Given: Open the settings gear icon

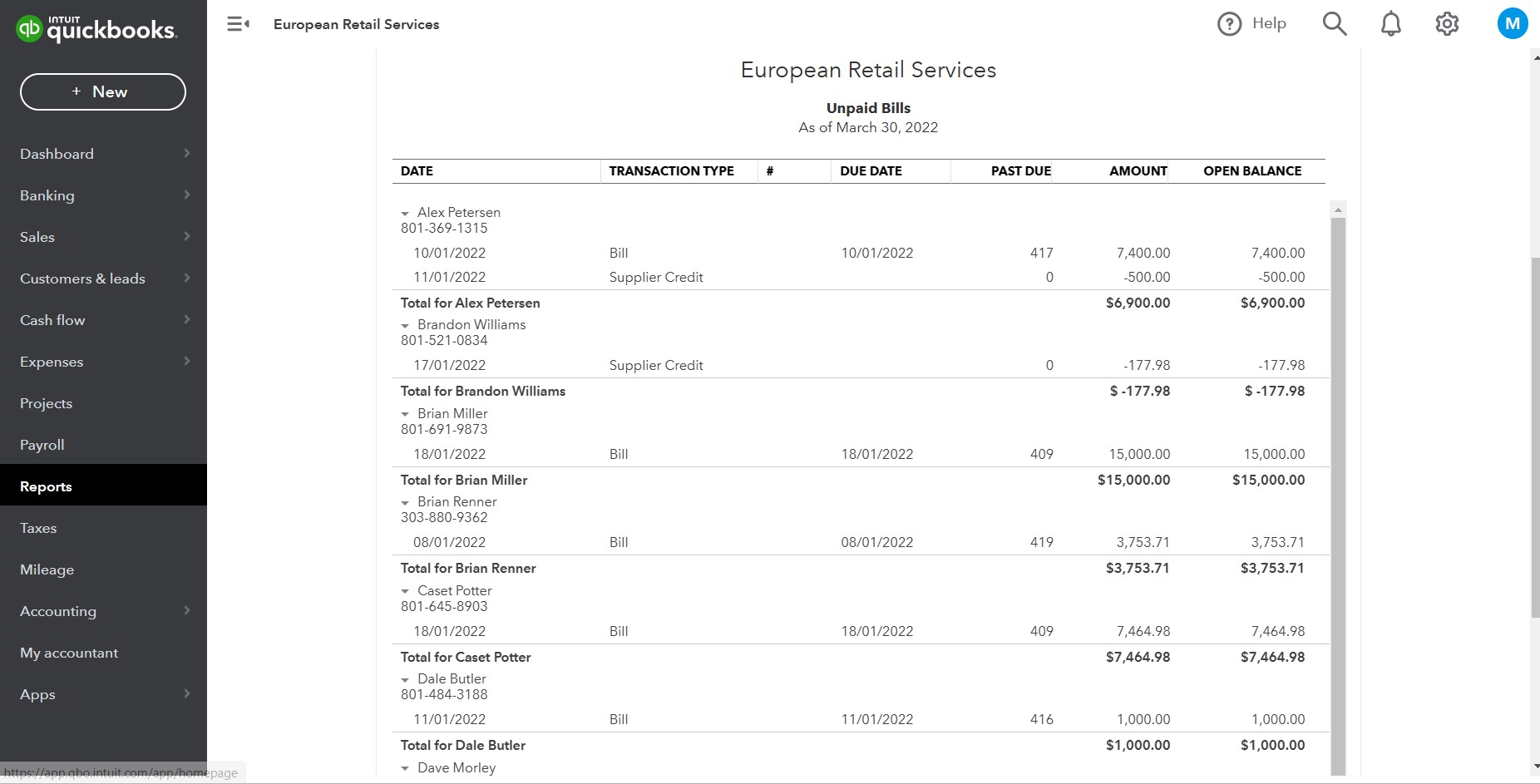Looking at the screenshot, I should pyautogui.click(x=1447, y=24).
